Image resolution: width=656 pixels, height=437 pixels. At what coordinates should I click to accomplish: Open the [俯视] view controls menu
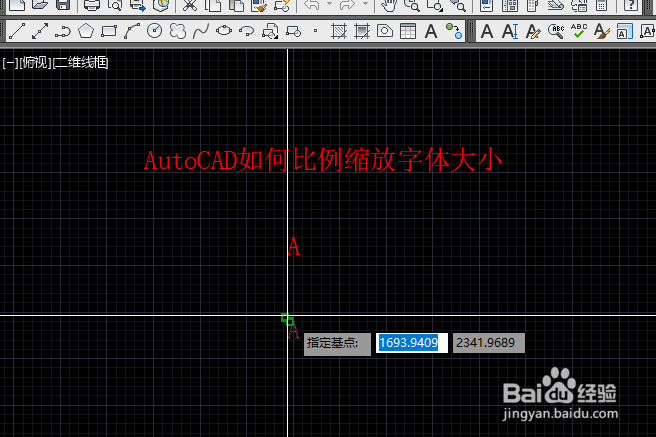(36, 63)
